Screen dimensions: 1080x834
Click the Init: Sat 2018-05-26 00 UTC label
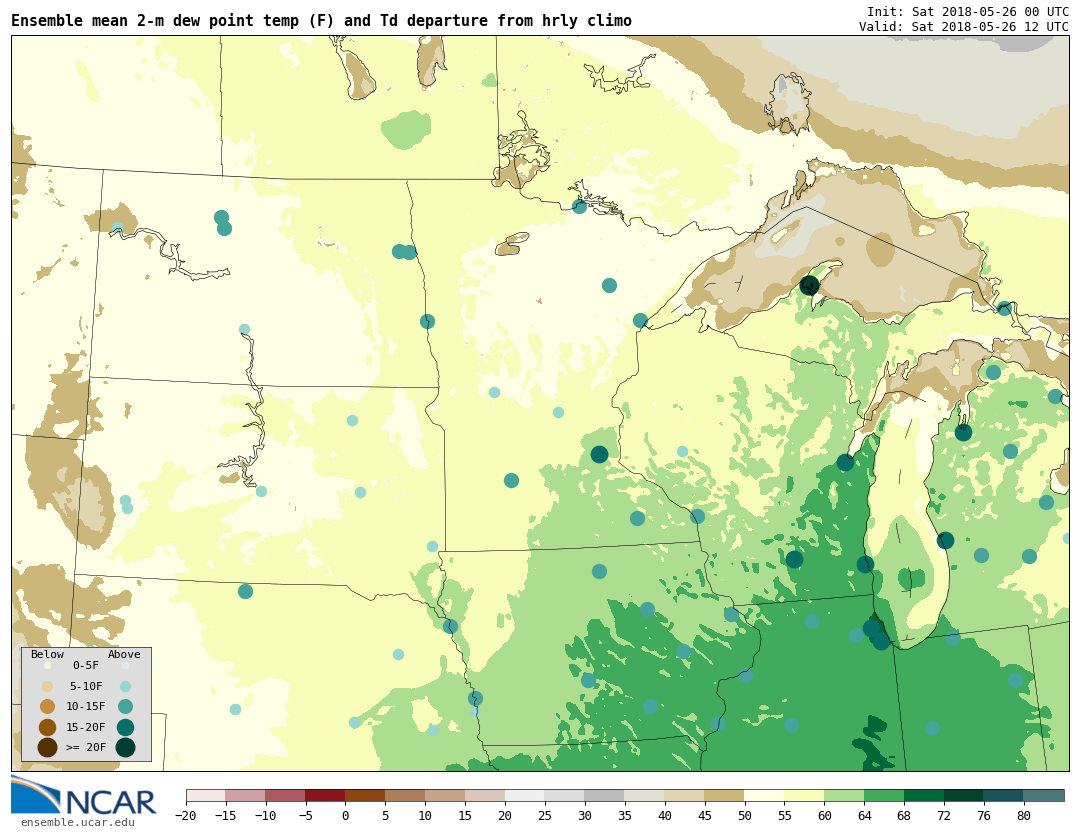pos(967,12)
